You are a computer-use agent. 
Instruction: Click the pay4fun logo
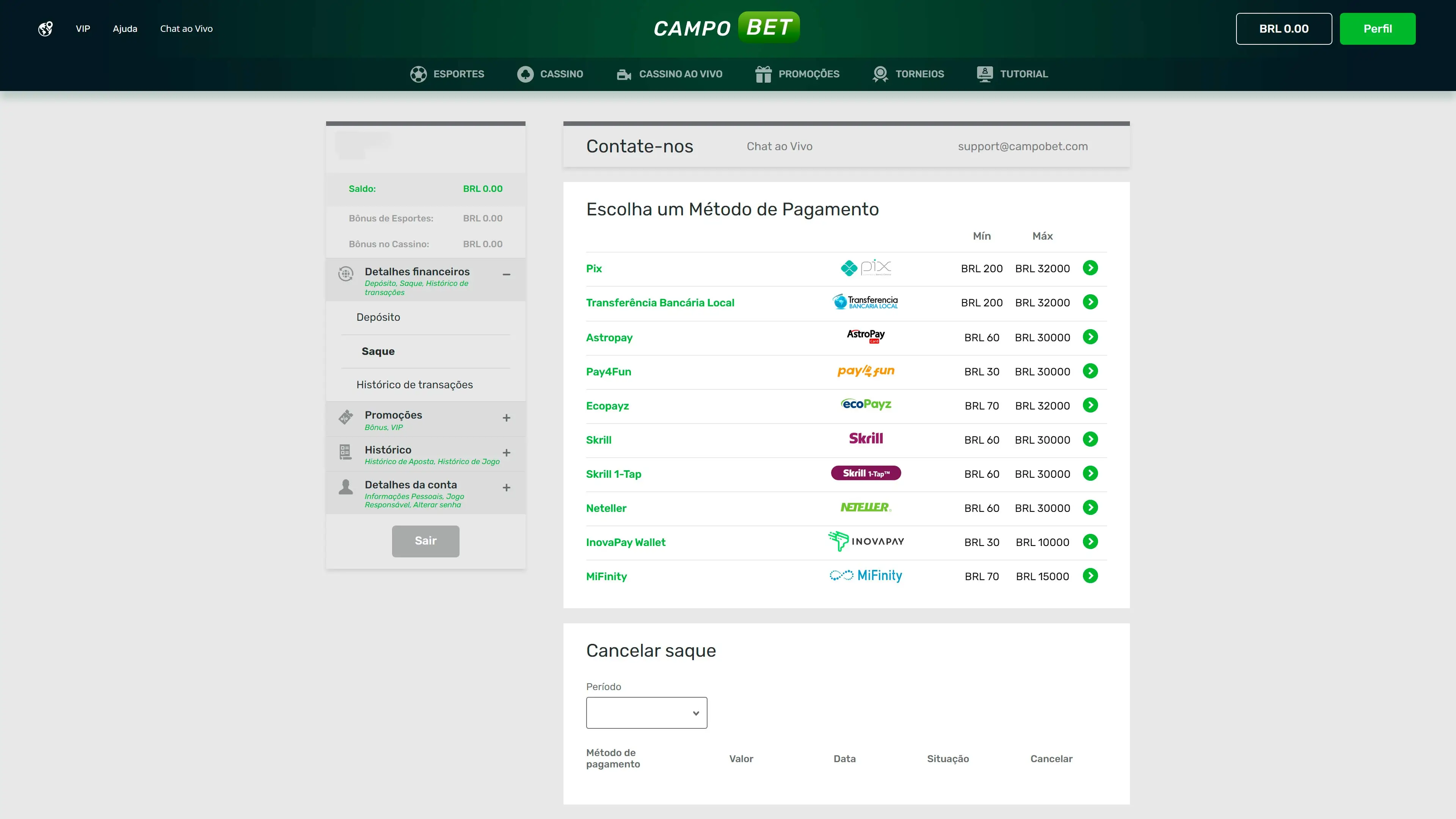pyautogui.click(x=866, y=371)
